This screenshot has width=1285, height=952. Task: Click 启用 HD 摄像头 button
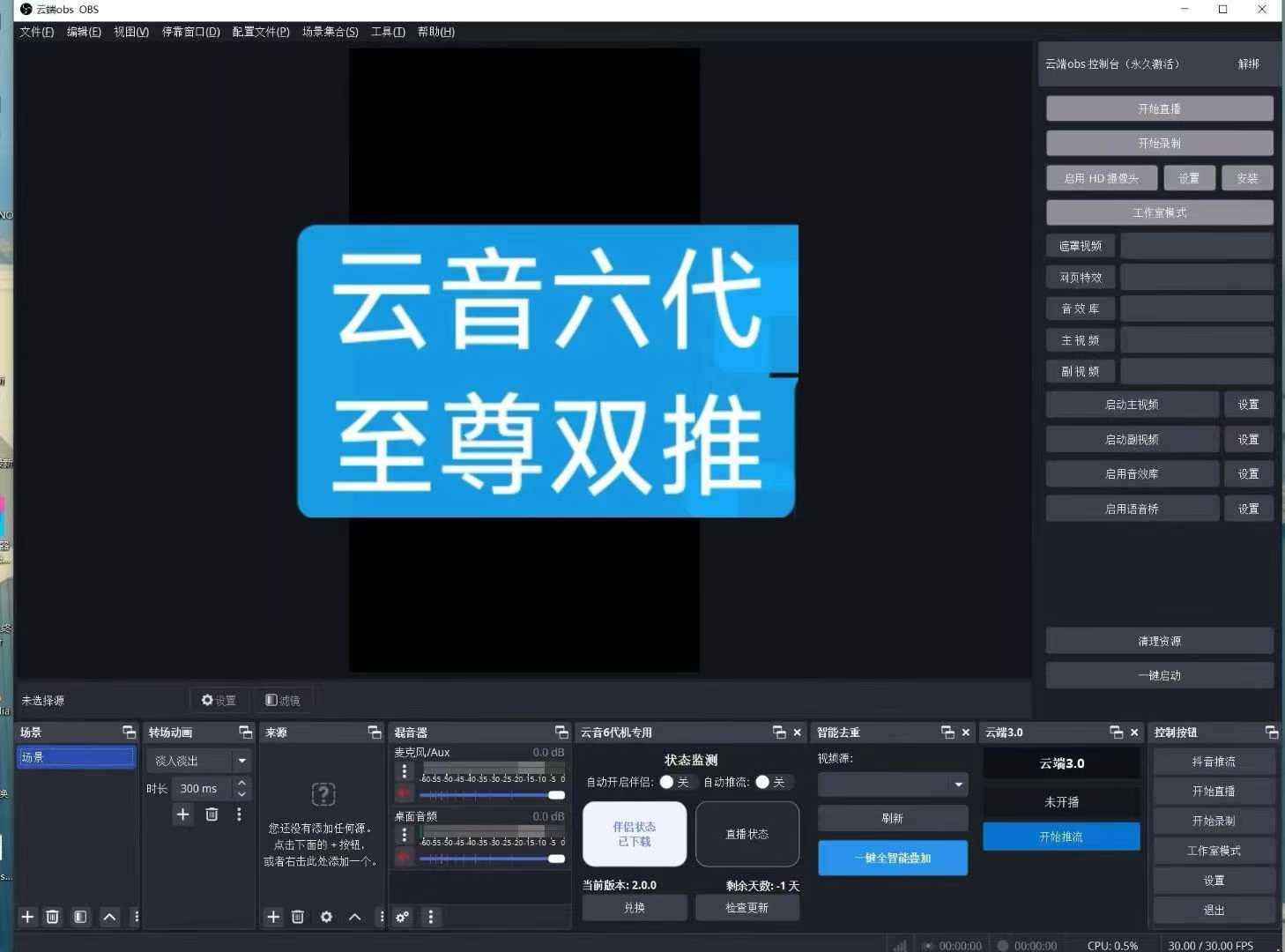tap(1101, 178)
